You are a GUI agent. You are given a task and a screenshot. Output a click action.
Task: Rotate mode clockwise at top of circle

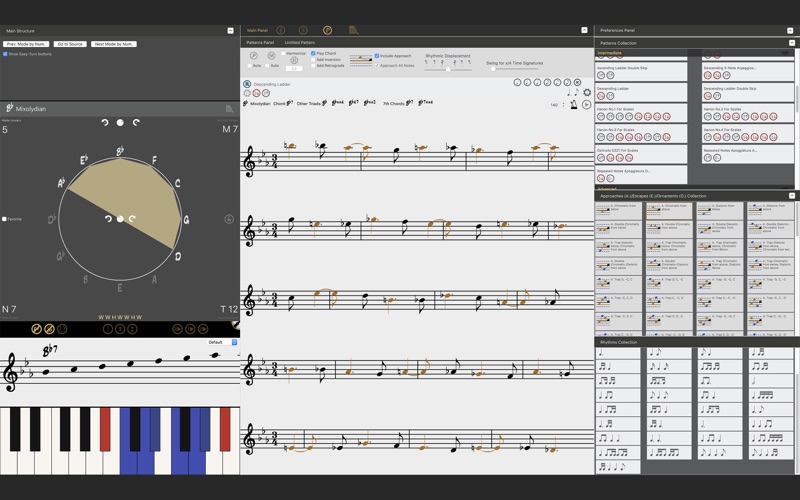tap(136, 122)
